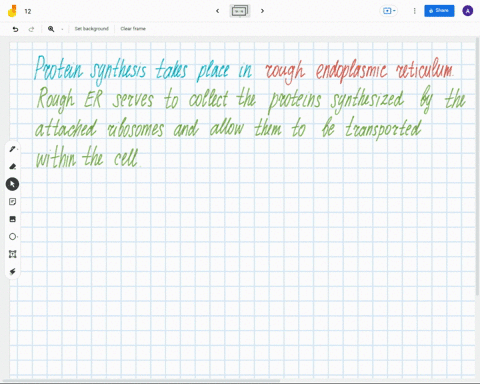480x384 pixels.
Task: Click the vertical scrollbar on the right
Action: [x=478, y=167]
